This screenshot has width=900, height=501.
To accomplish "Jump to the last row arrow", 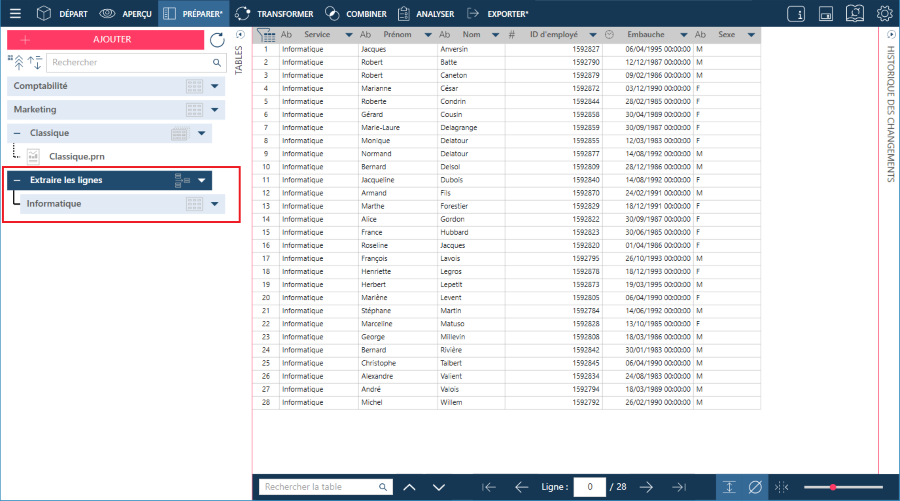I will pyautogui.click(x=678, y=487).
